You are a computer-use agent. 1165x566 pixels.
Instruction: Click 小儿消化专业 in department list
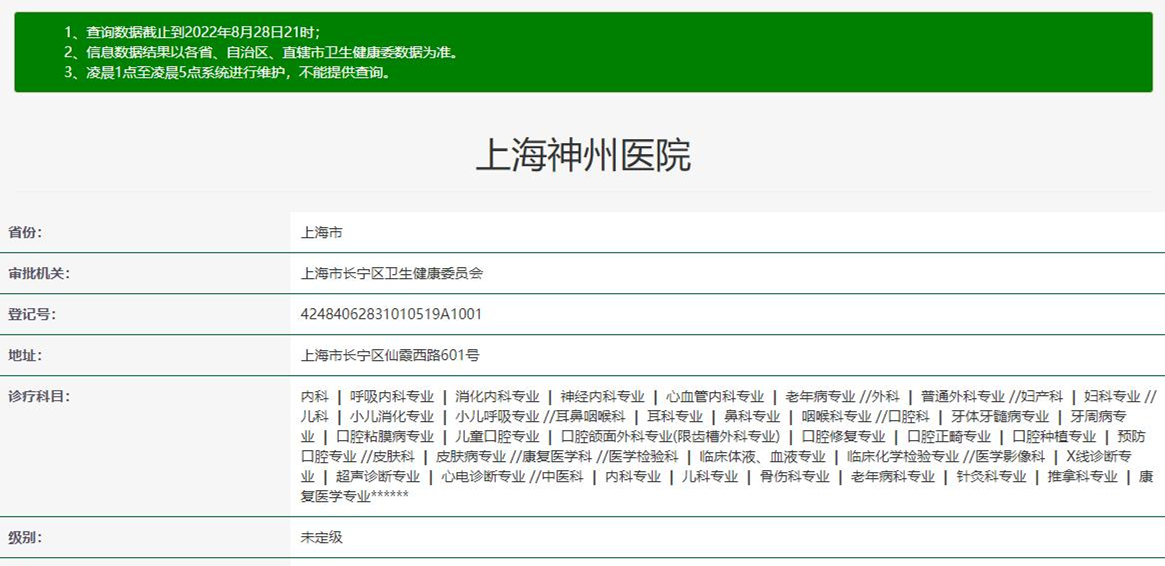coord(392,416)
